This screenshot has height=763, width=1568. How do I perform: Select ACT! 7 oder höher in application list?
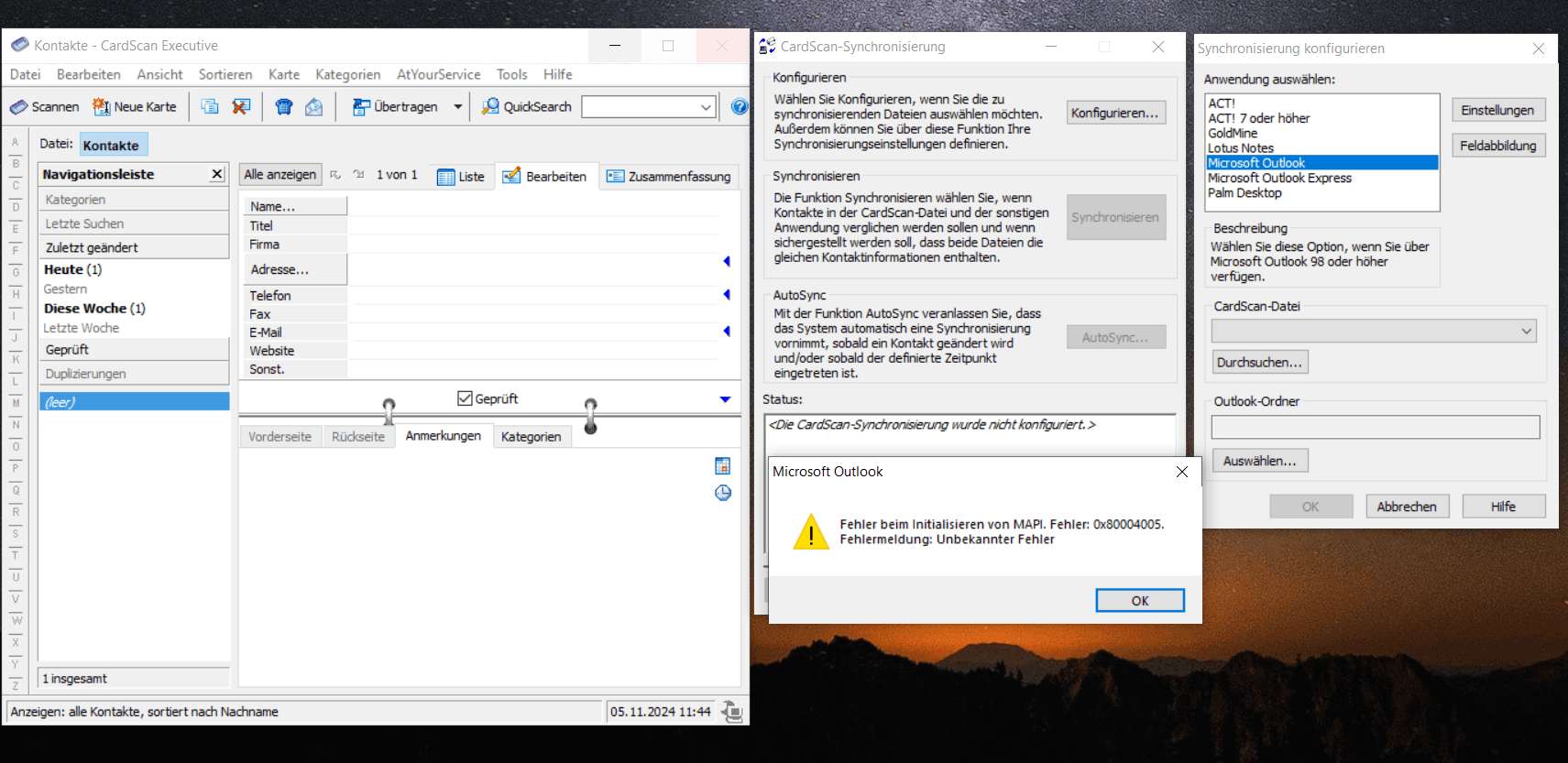click(x=1258, y=118)
